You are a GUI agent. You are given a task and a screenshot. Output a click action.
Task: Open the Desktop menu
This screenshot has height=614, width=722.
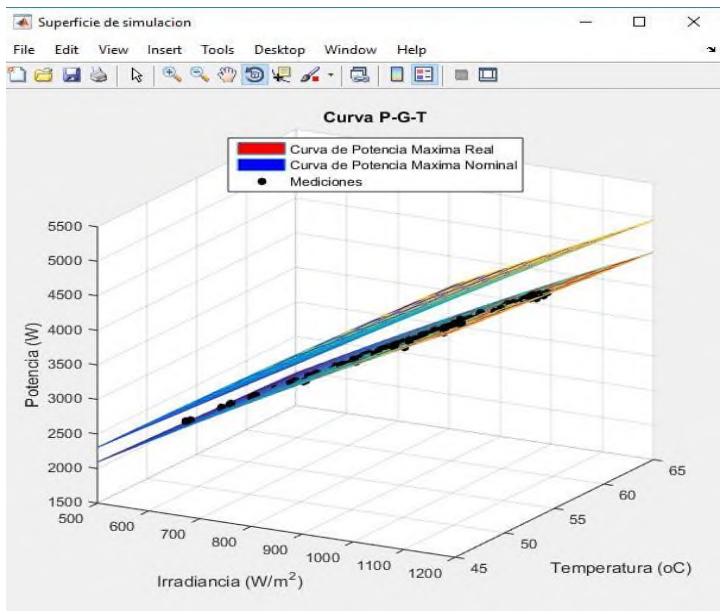tap(279, 49)
